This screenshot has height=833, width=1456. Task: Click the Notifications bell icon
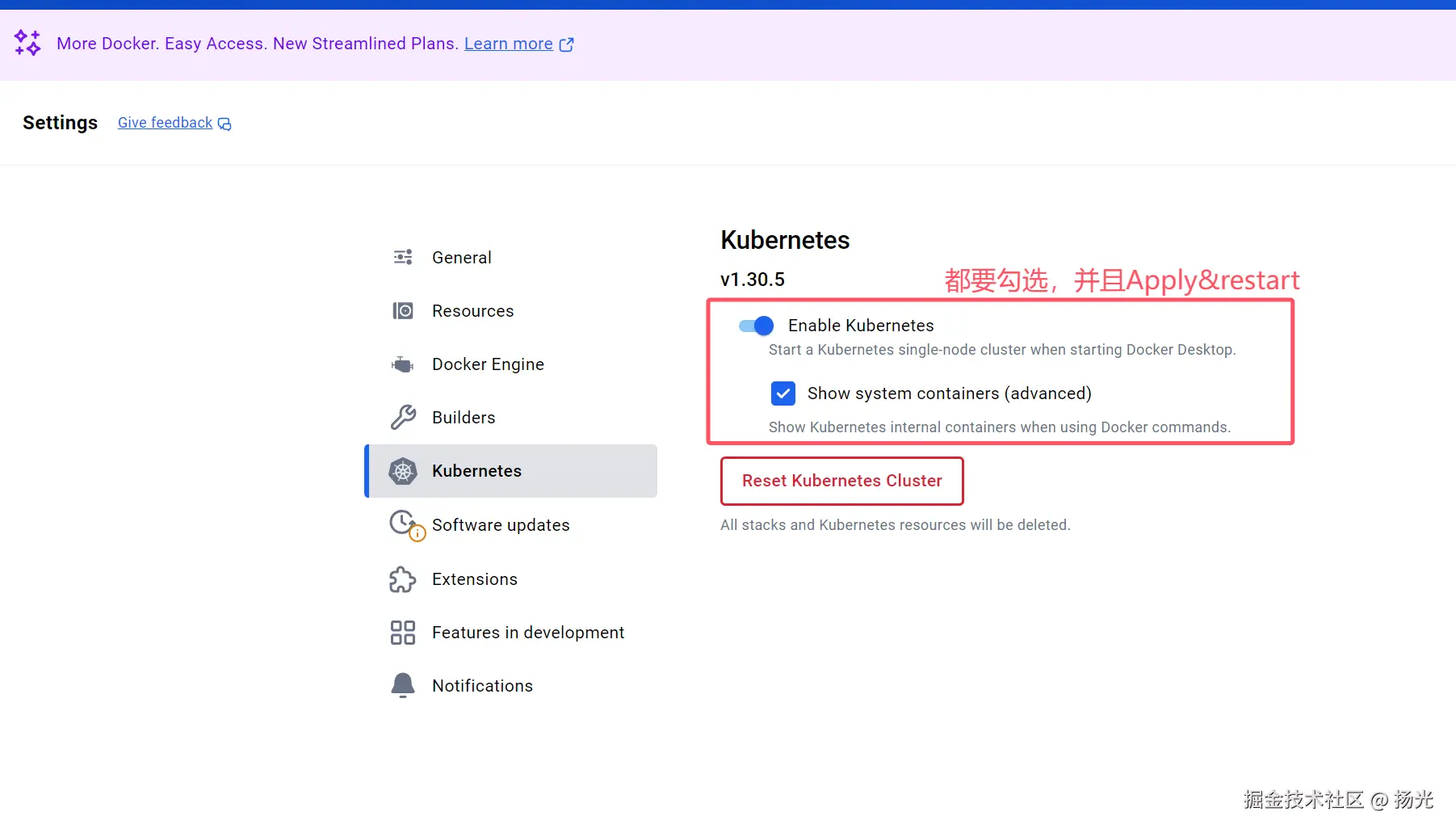403,685
